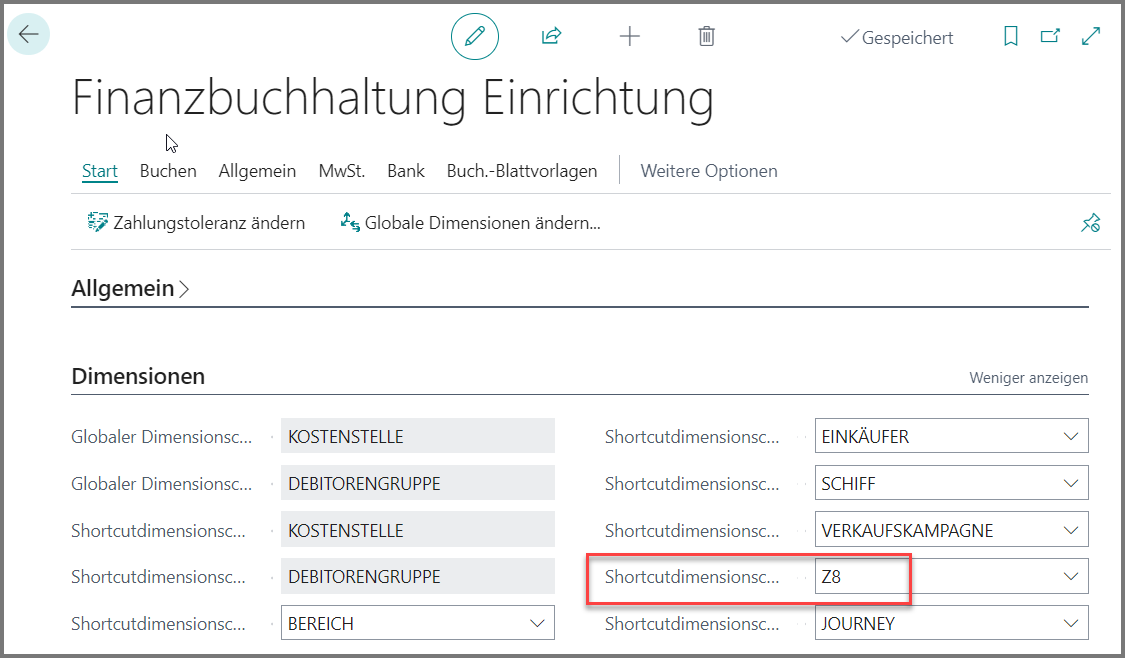Expand the BEREICH dropdown arrow
This screenshot has width=1125, height=658.
(537, 624)
